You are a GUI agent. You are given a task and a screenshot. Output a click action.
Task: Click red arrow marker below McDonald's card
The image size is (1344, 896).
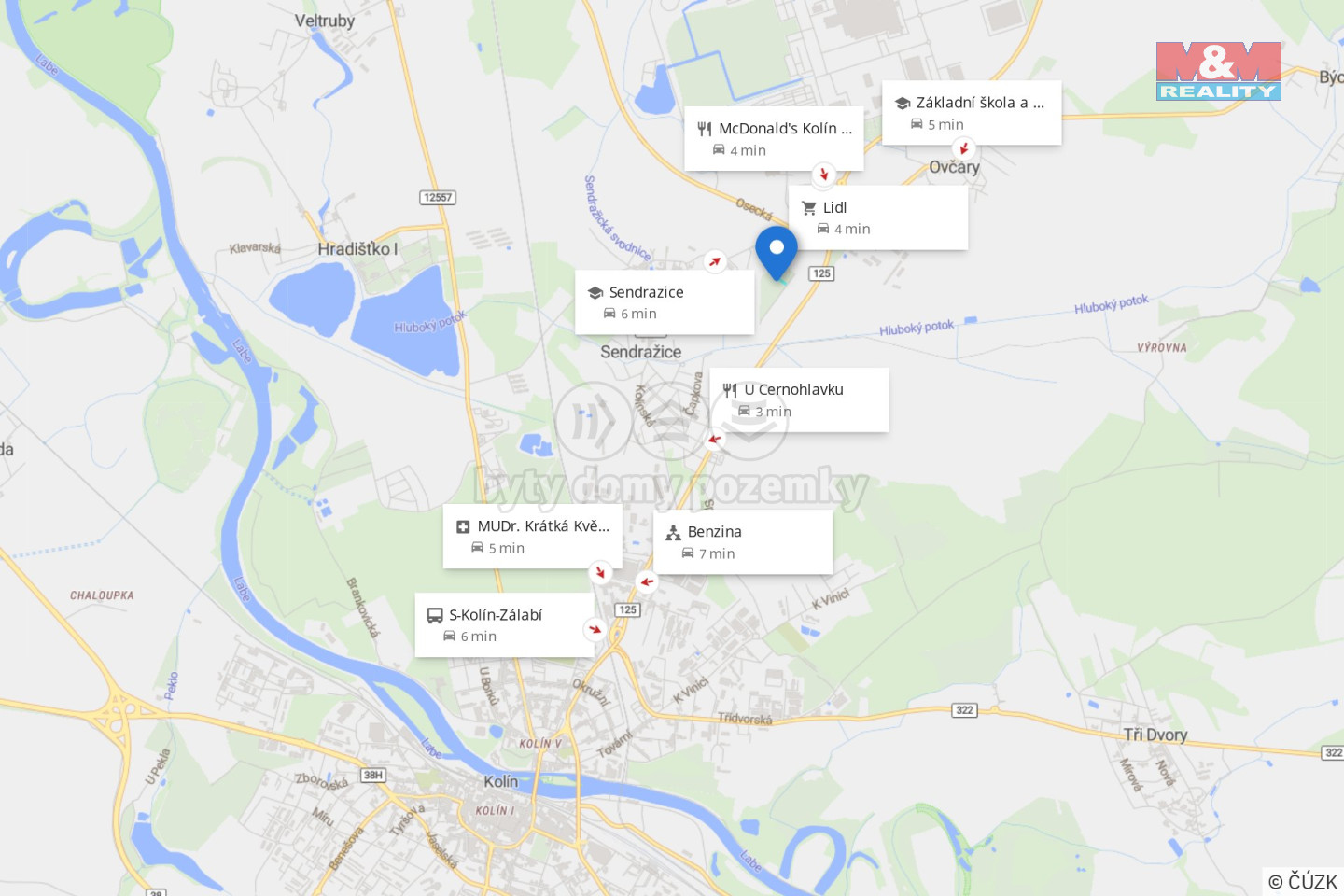click(823, 175)
